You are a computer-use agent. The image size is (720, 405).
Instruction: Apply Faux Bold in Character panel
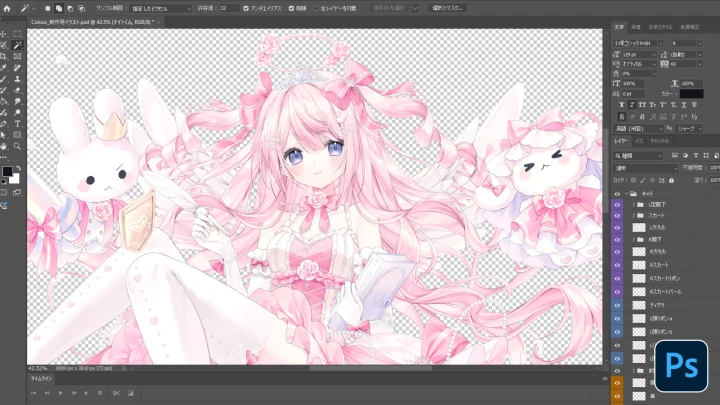(622, 105)
